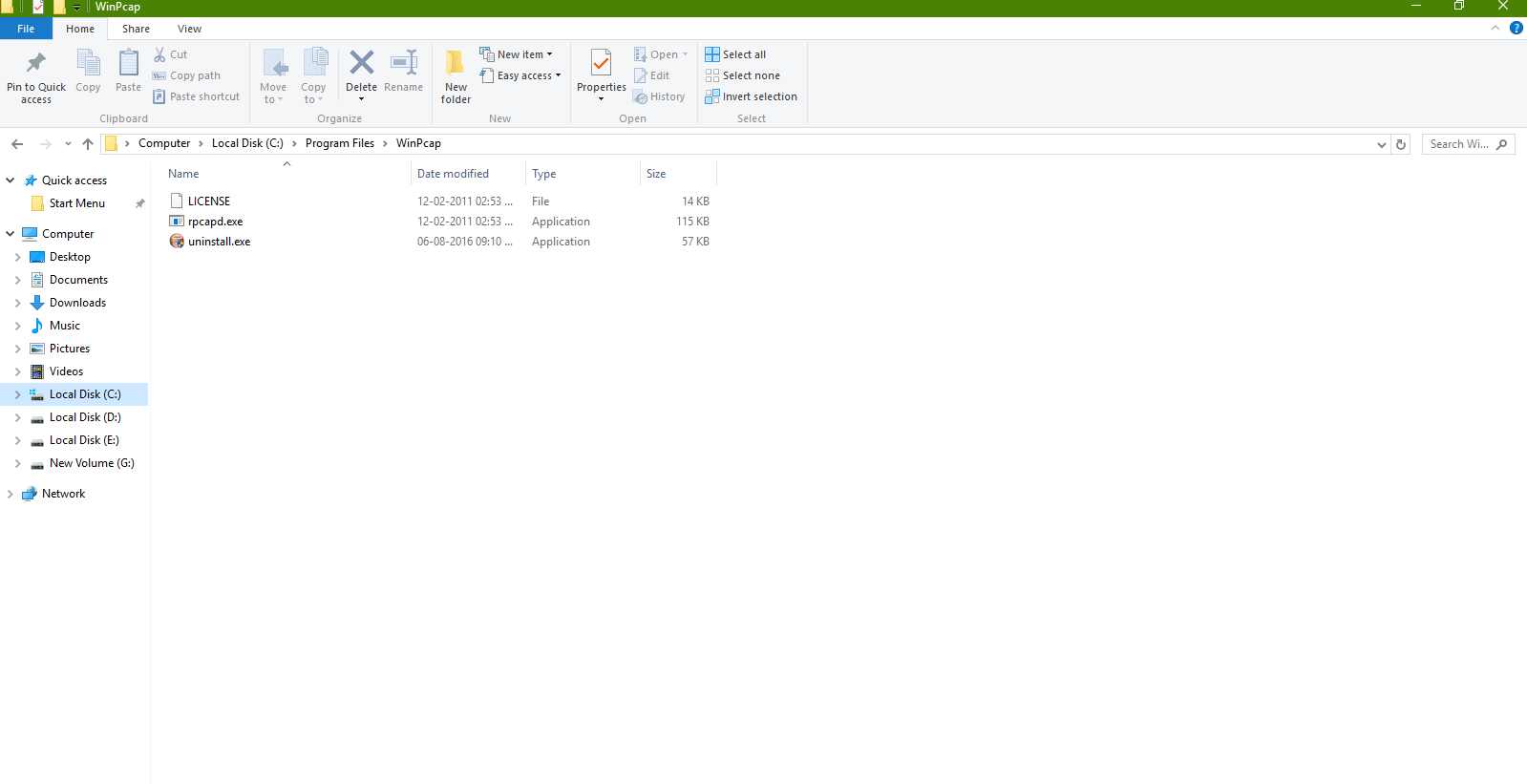Viewport: 1527px width, 784px height.
Task: Click the Pin to Quick access icon
Action: (x=36, y=63)
